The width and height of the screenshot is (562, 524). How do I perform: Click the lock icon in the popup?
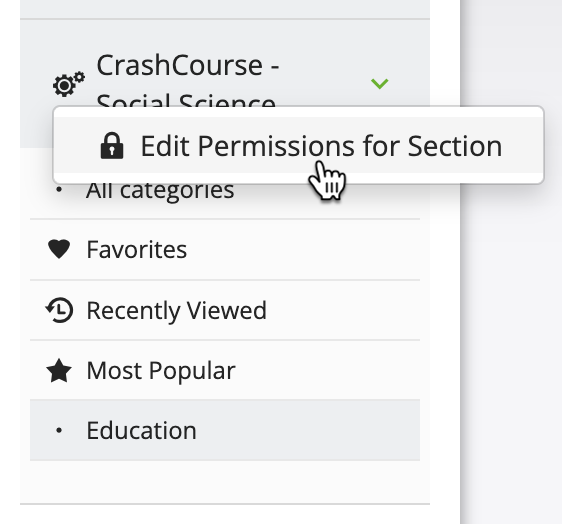(112, 146)
